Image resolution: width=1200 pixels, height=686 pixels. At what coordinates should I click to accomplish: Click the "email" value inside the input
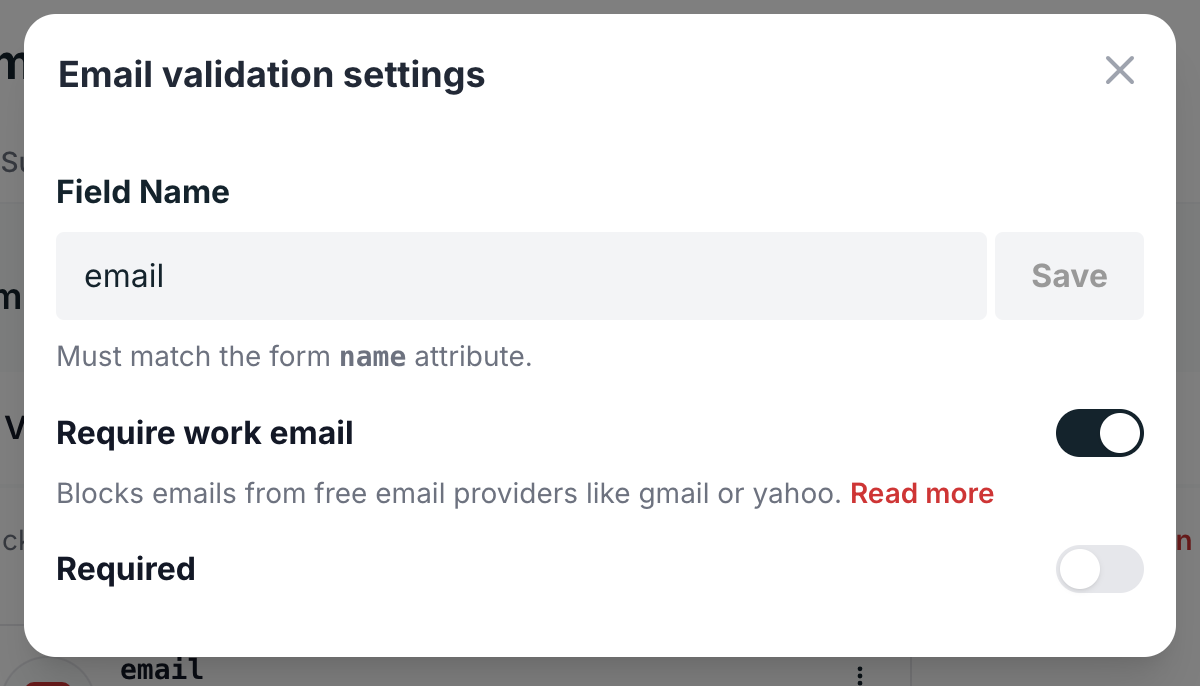point(124,276)
